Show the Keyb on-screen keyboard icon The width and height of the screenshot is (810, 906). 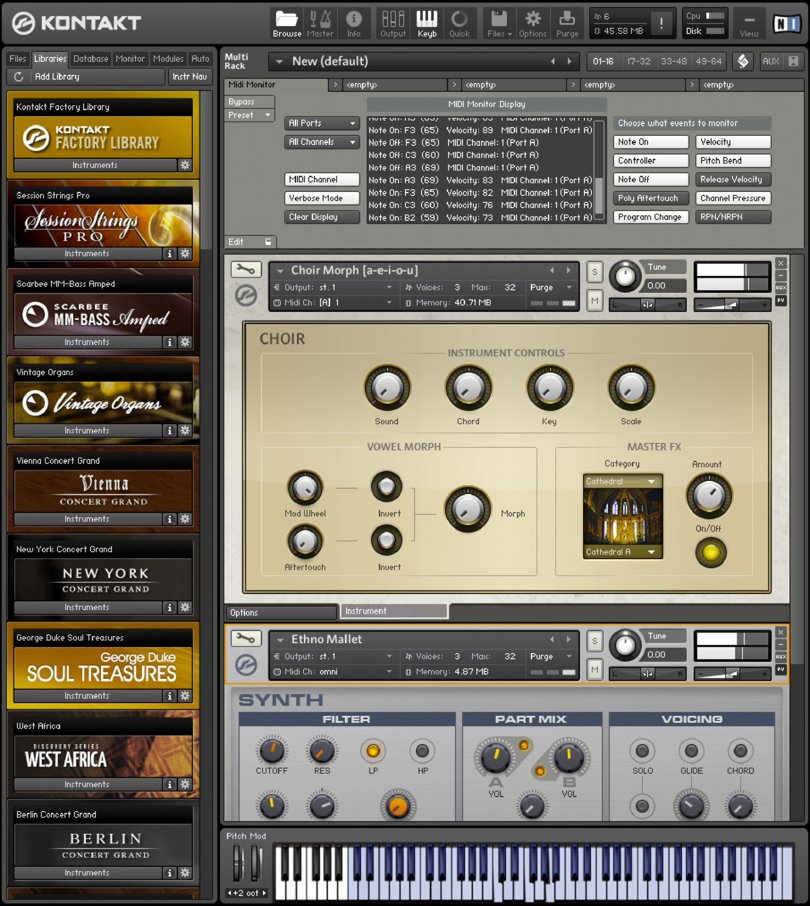pos(427,22)
